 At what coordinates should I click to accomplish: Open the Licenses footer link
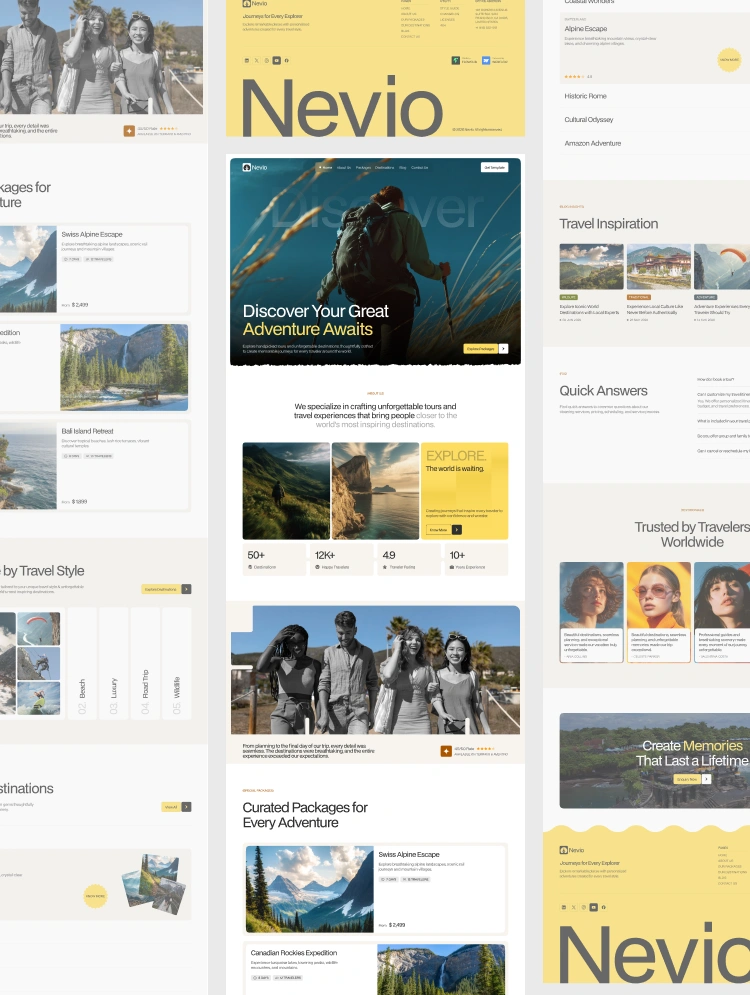point(447,20)
